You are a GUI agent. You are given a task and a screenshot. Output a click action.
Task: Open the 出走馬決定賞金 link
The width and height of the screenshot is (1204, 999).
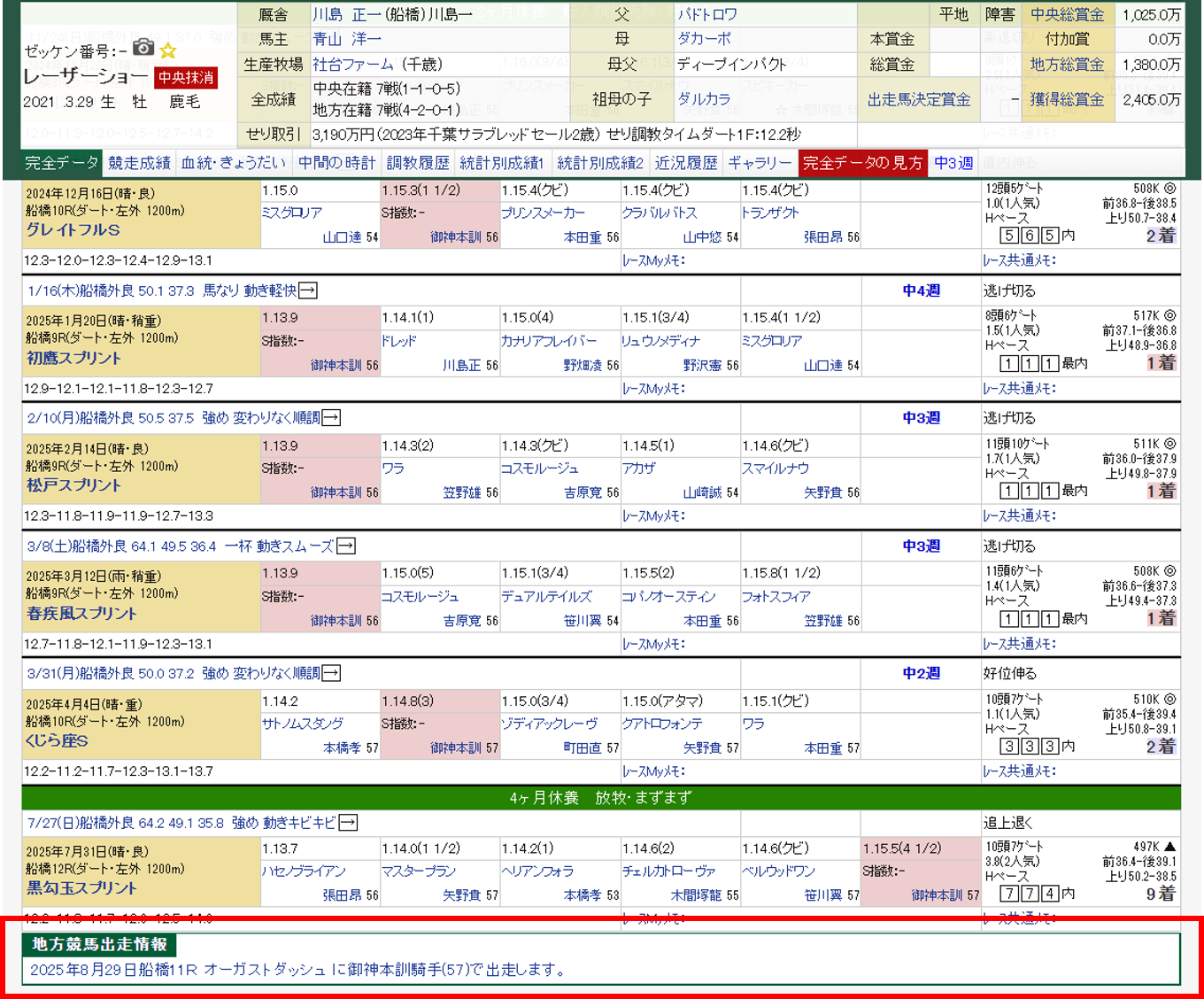919,99
